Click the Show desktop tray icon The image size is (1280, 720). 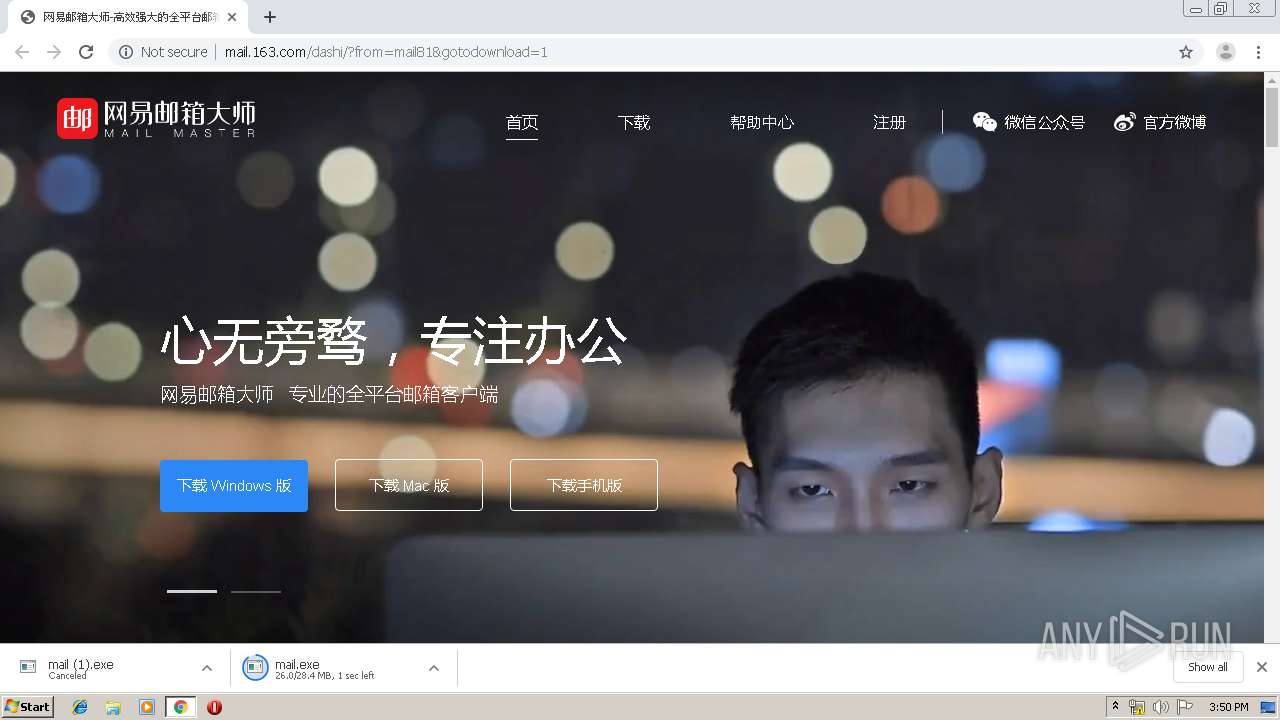(x=1268, y=707)
